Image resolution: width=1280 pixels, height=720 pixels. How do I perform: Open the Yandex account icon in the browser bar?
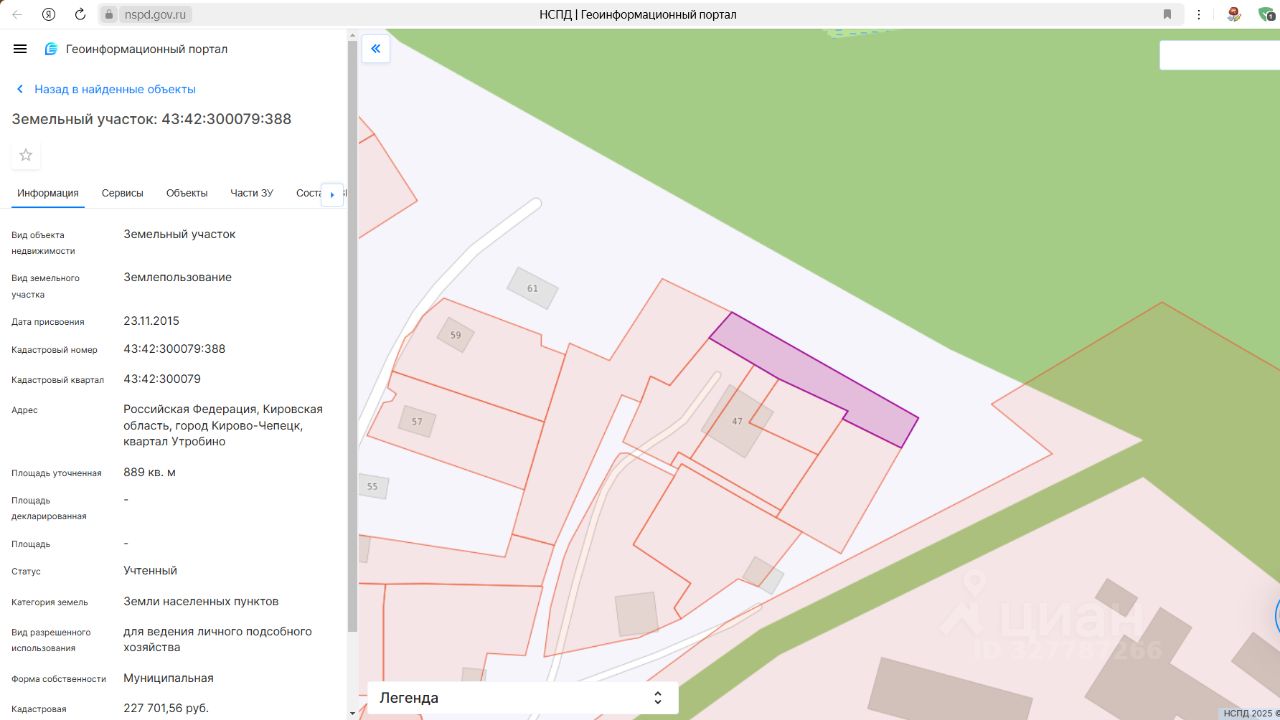pyautogui.click(x=48, y=15)
